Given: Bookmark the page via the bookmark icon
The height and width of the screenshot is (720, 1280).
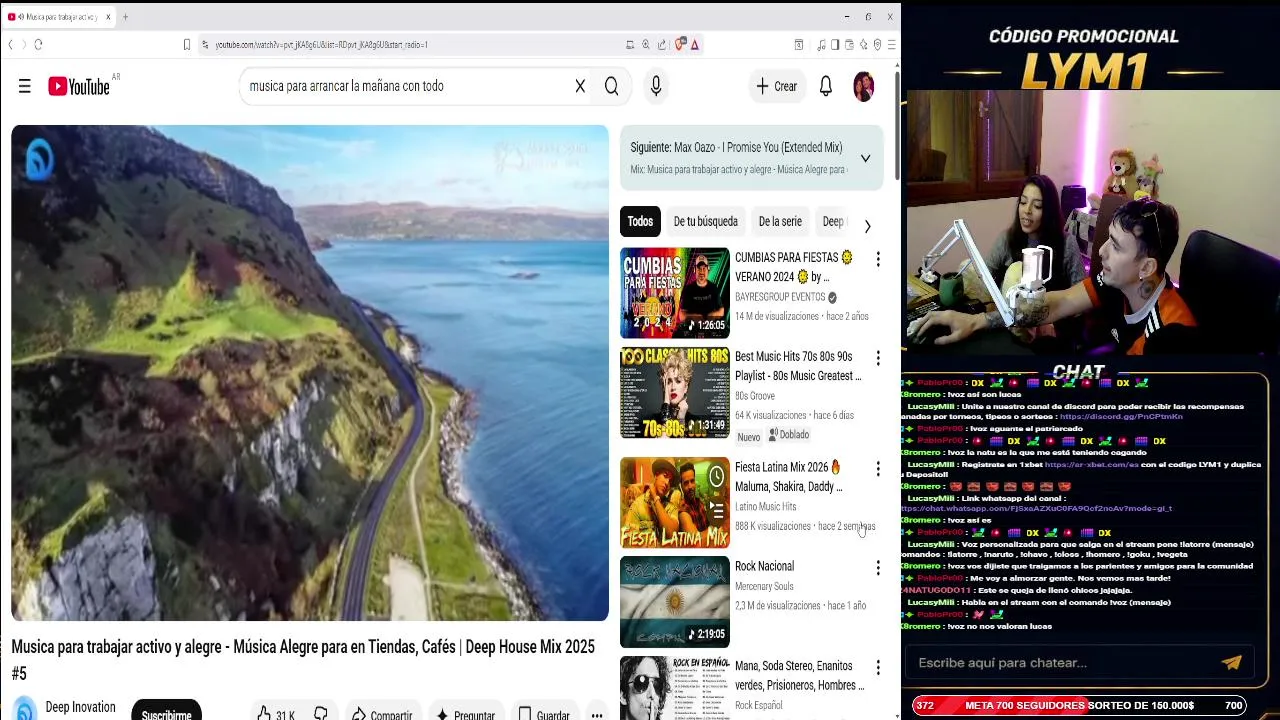Looking at the screenshot, I should (186, 44).
